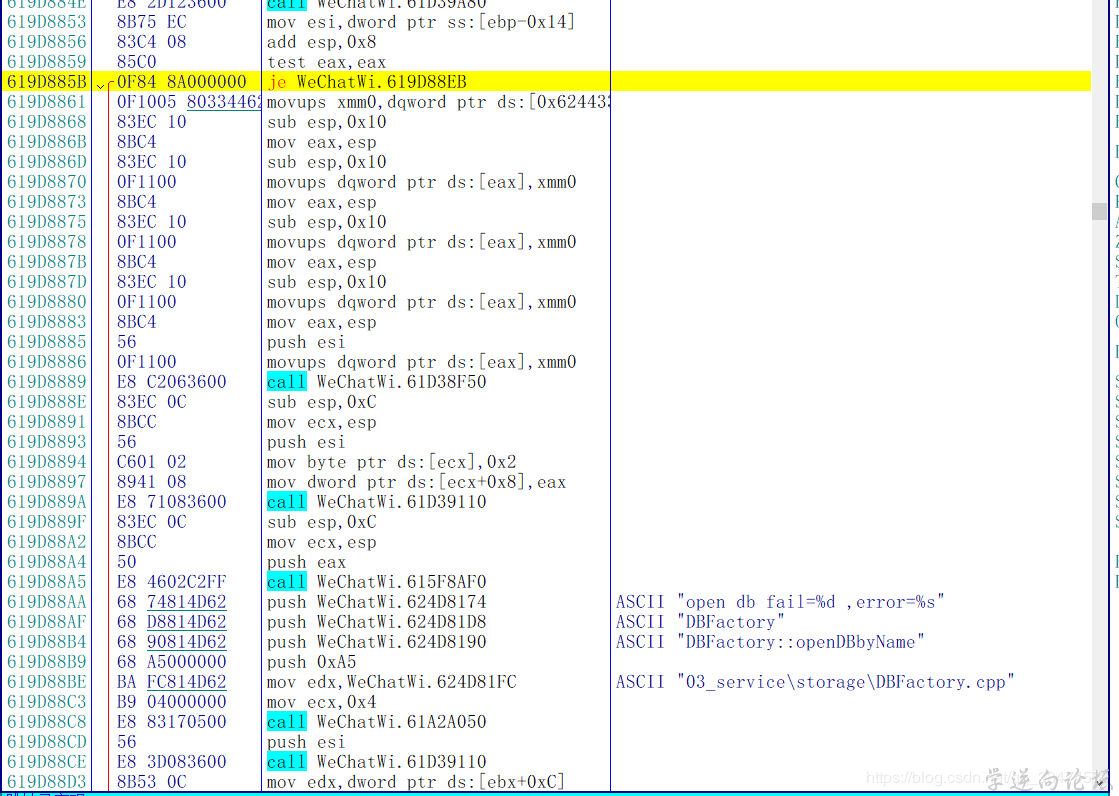Click the ASCII "DBFactory" comment at 619D88AF
The width and height of the screenshot is (1119, 796).
click(700, 622)
